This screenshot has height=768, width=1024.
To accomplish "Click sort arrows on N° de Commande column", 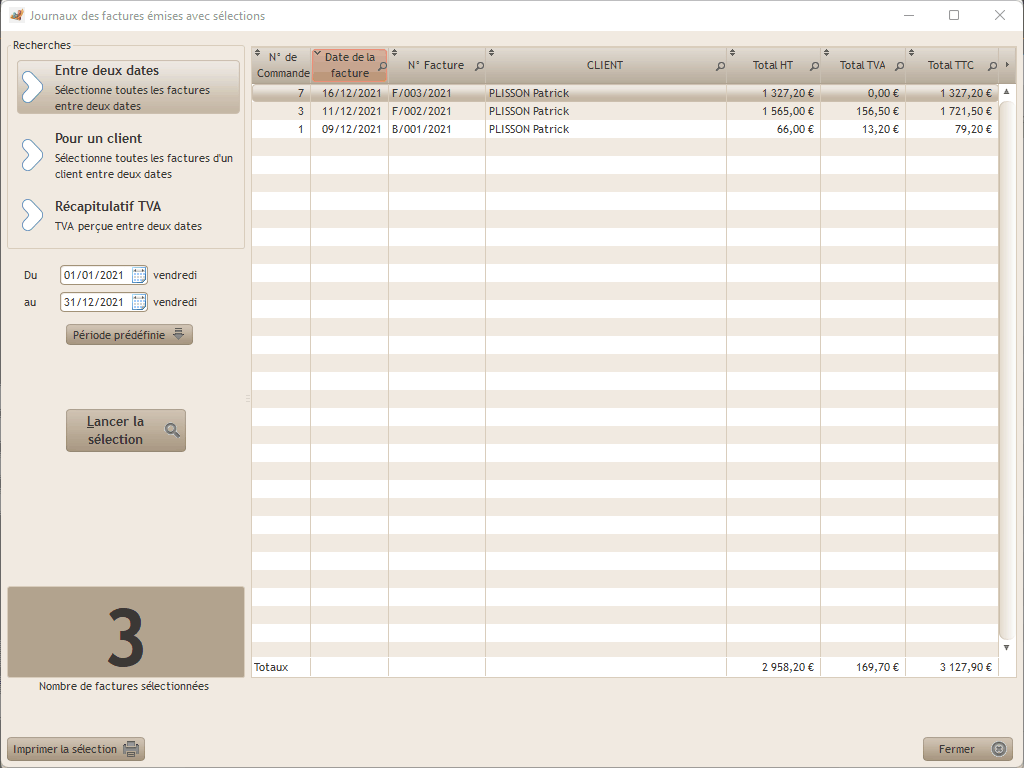I will tap(257, 52).
